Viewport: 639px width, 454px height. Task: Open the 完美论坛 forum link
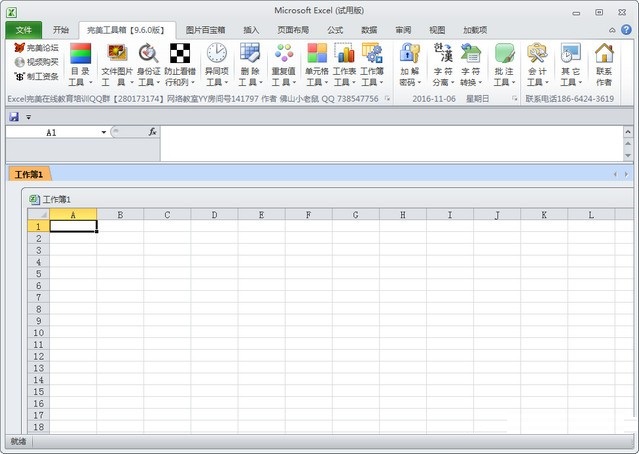pos(36,48)
